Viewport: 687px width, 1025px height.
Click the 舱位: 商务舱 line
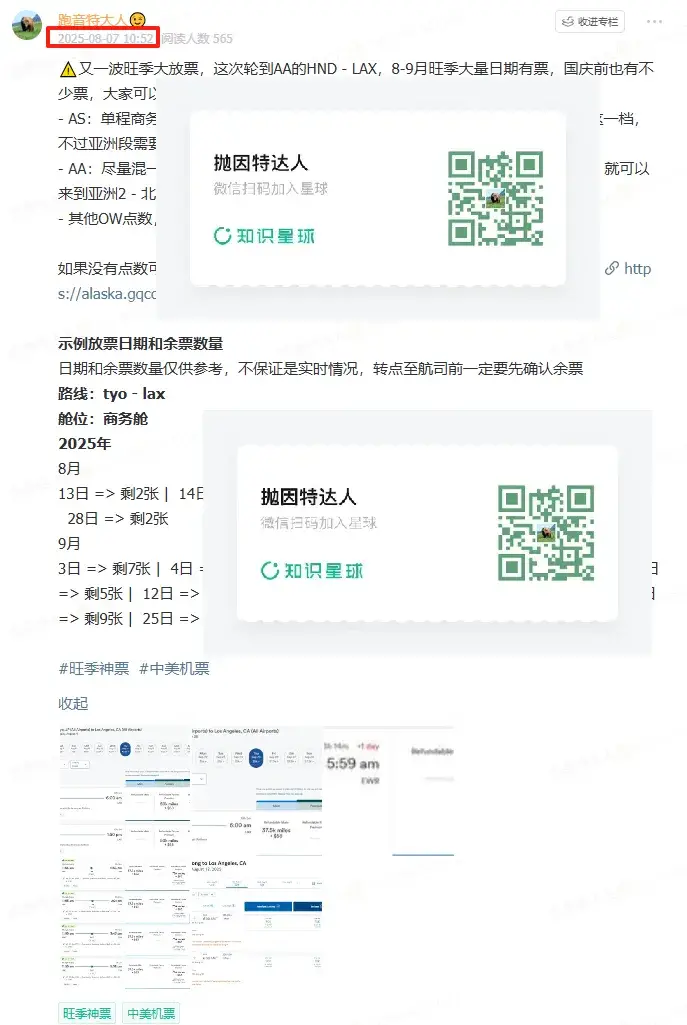[x=103, y=418]
